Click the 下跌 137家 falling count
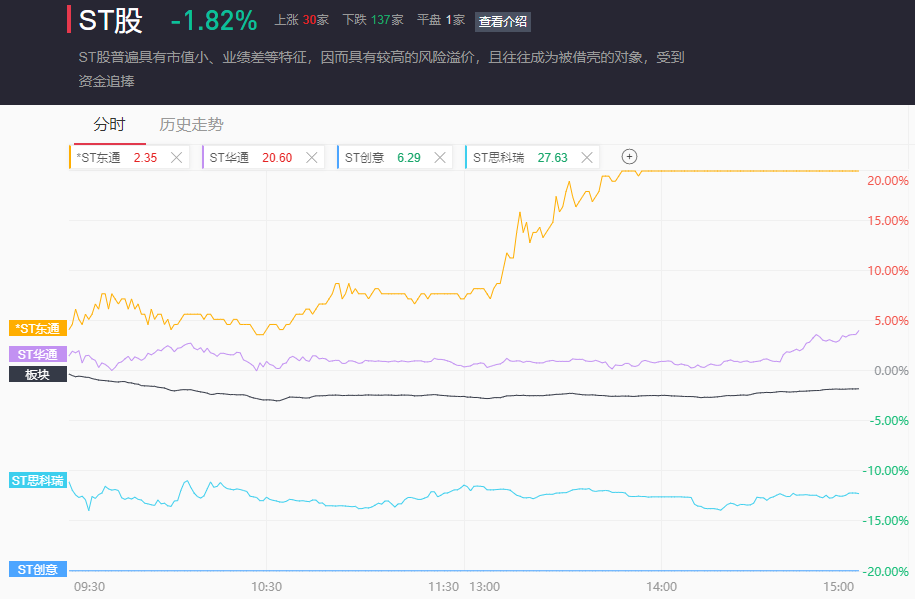This screenshot has height=599, width=915. pos(372,20)
